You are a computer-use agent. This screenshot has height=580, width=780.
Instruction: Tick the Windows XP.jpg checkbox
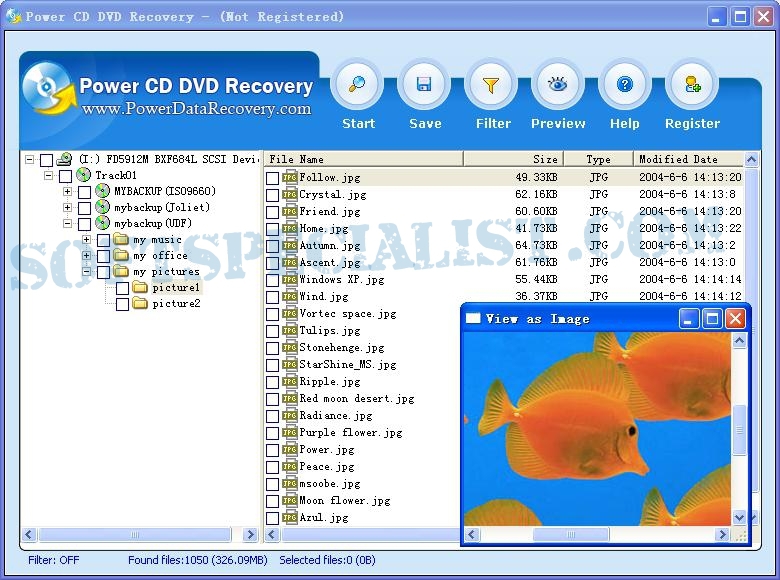point(272,280)
